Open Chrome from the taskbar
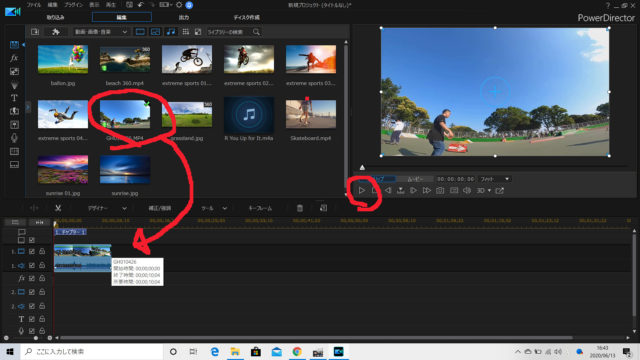Viewport: 640px width, 360px height. [x=297, y=351]
